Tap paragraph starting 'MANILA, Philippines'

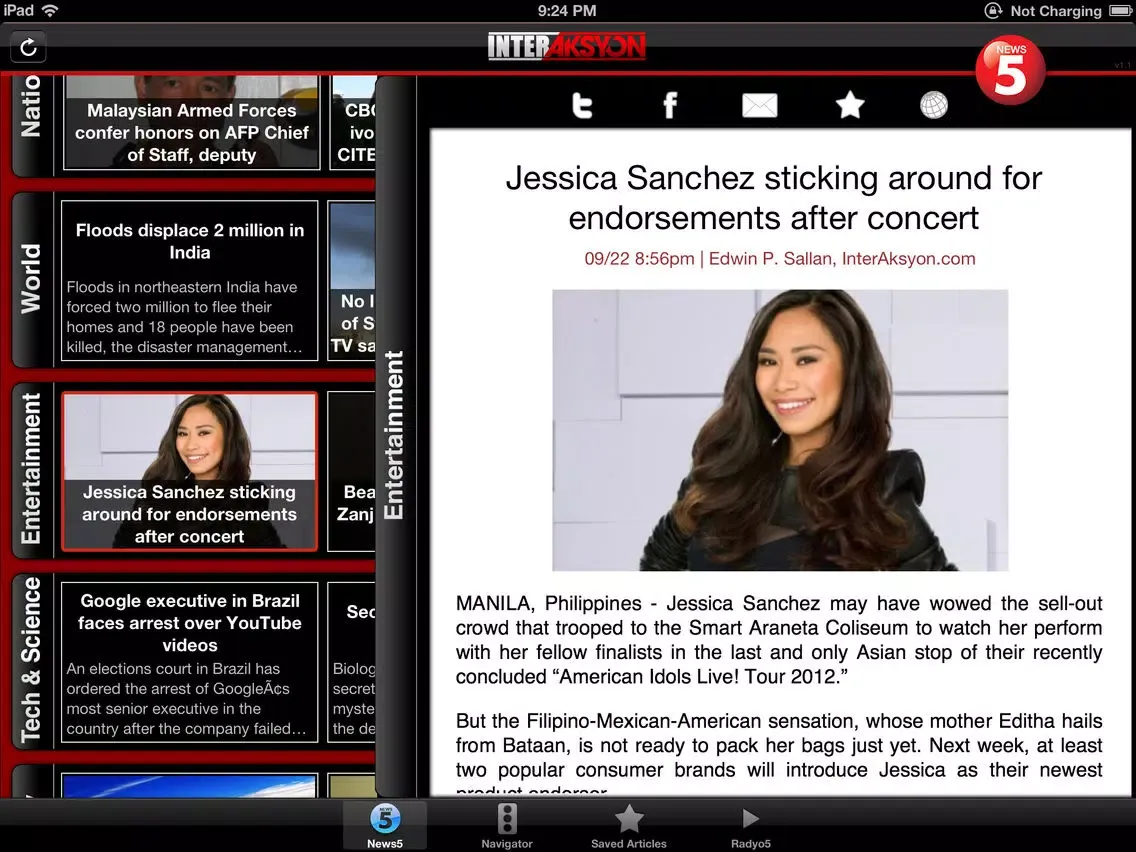(779, 640)
